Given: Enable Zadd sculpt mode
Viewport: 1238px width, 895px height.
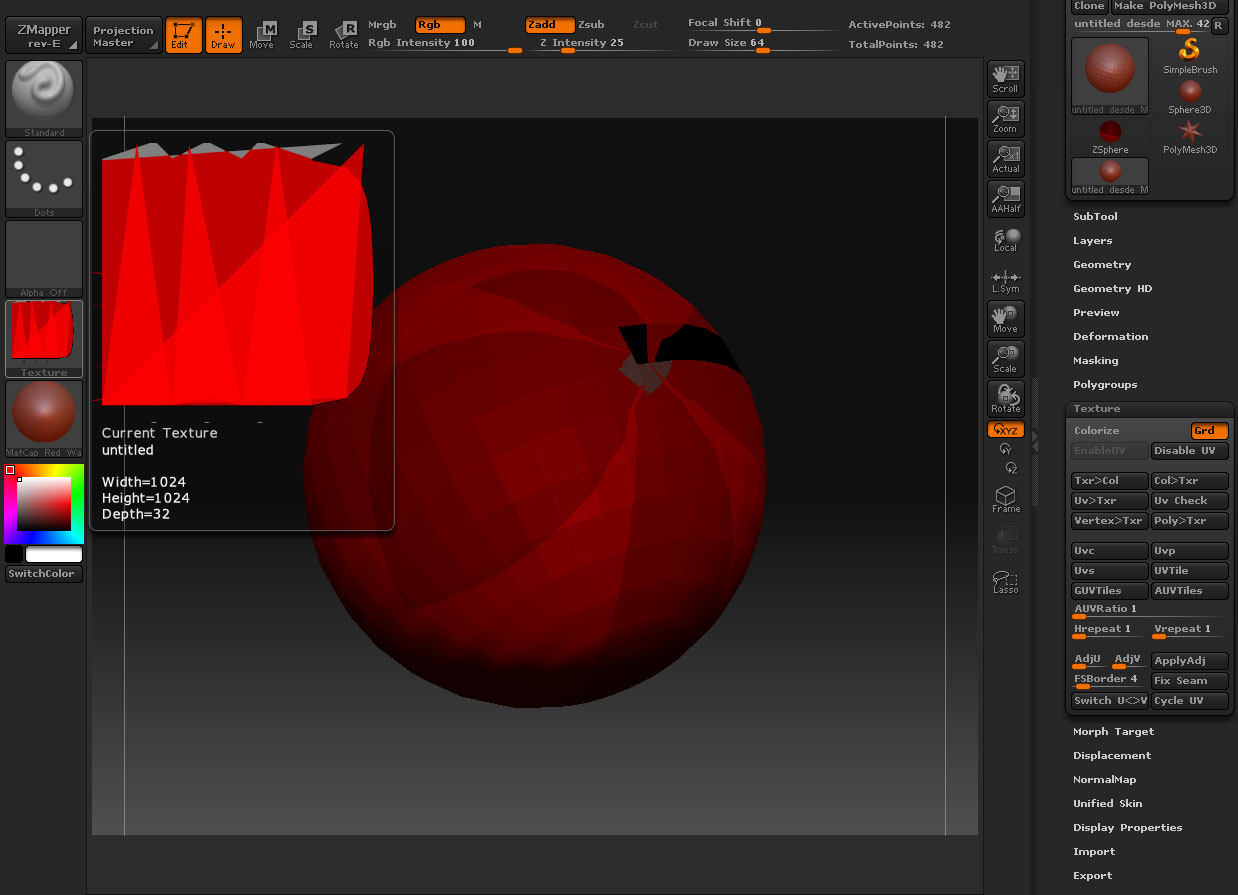Looking at the screenshot, I should pyautogui.click(x=549, y=25).
